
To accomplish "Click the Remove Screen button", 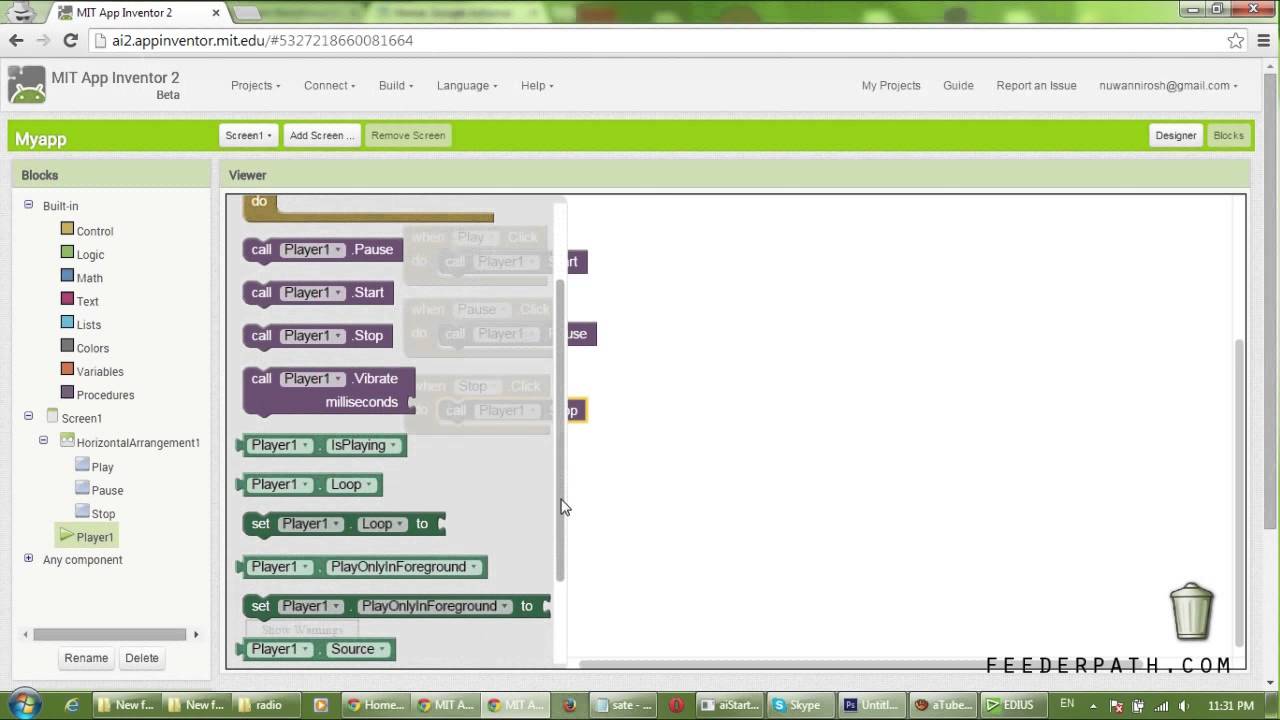I will tap(408, 135).
